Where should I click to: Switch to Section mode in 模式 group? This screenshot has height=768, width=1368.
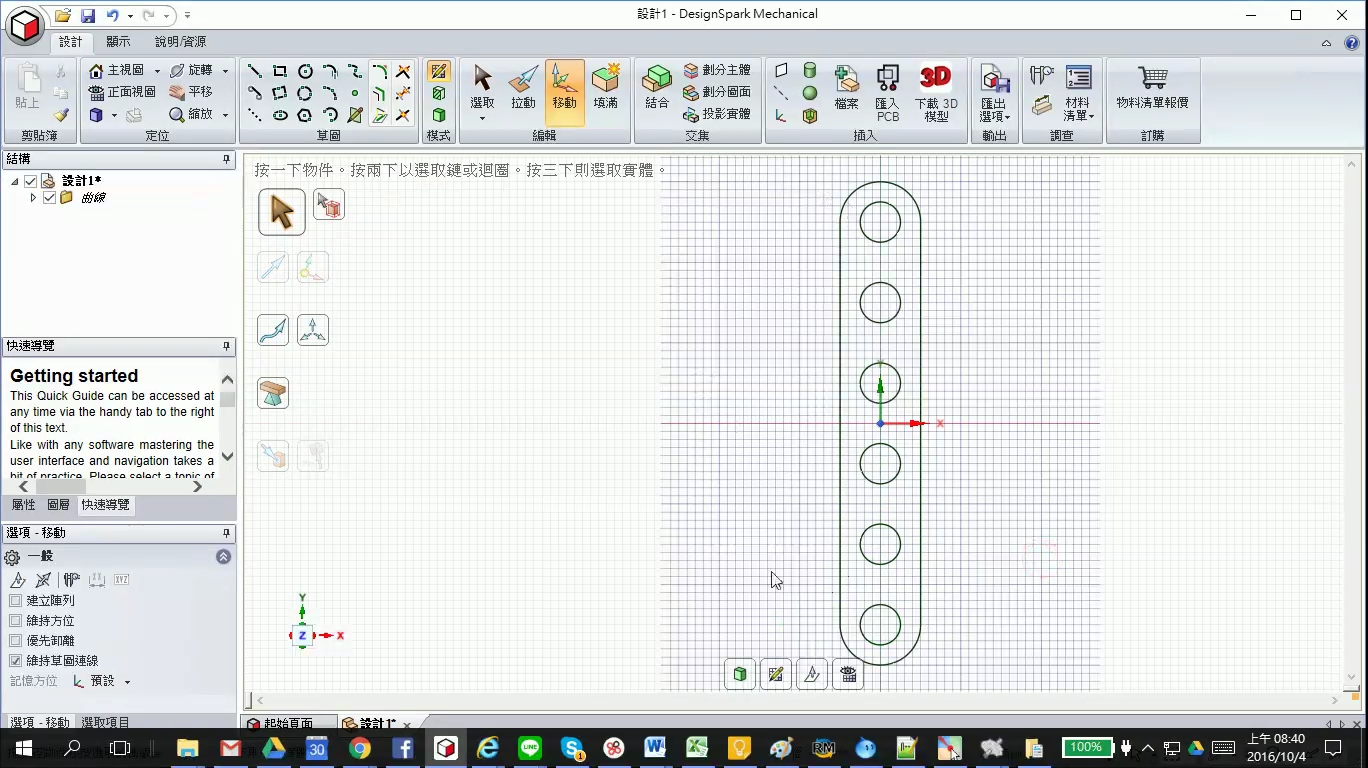click(438, 93)
